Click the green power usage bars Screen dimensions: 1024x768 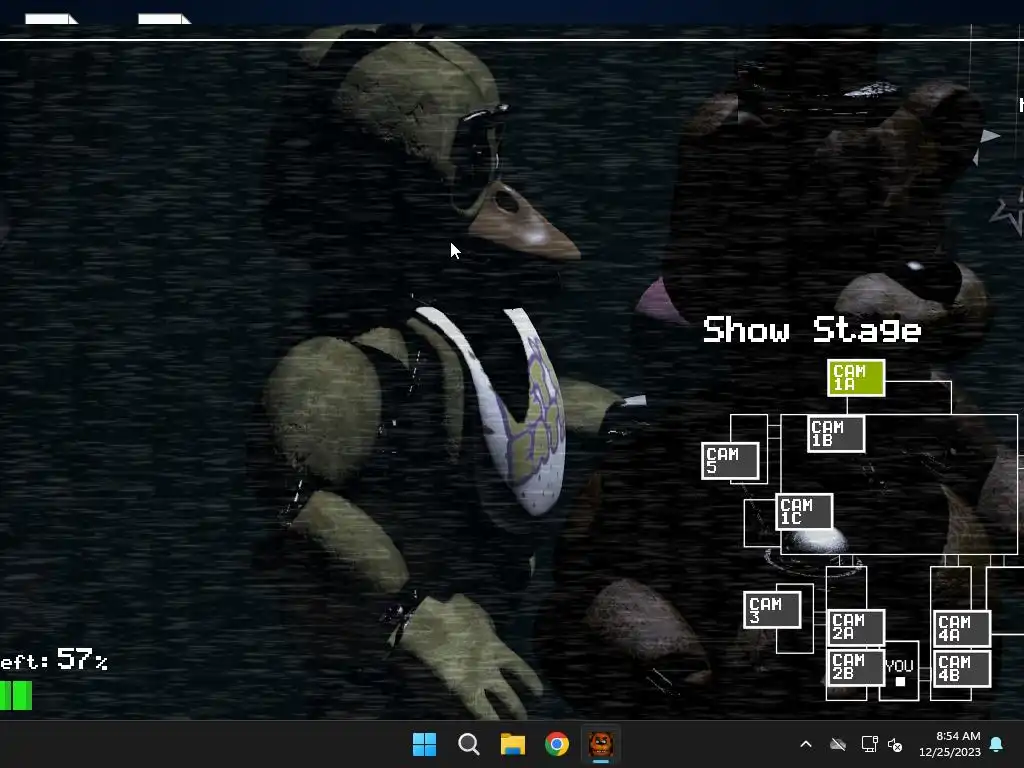[x=16, y=696]
